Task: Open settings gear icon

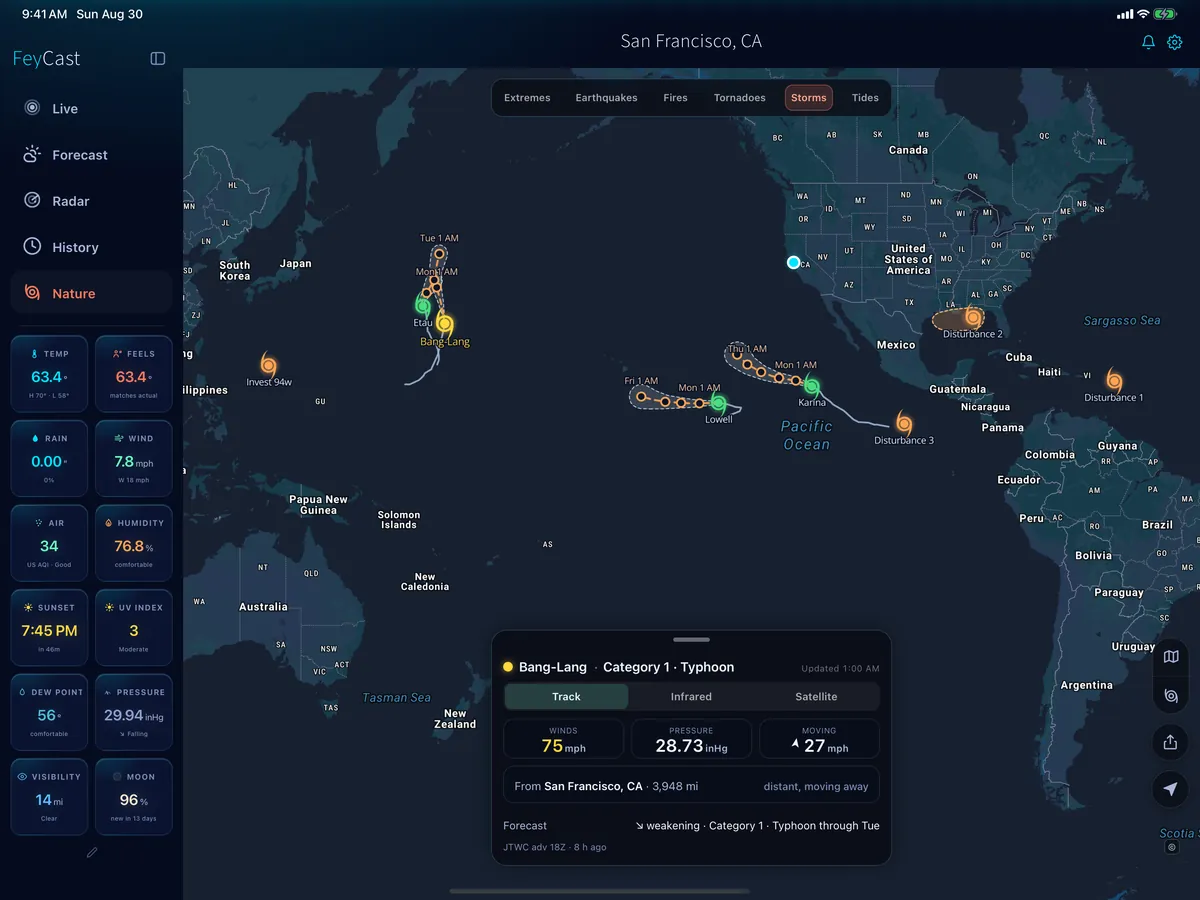Action: pos(1175,42)
